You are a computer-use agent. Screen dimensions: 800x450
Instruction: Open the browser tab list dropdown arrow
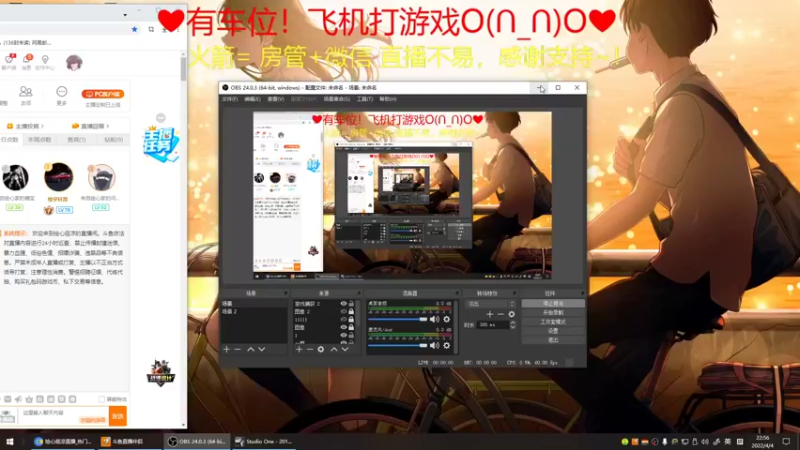pos(125,15)
